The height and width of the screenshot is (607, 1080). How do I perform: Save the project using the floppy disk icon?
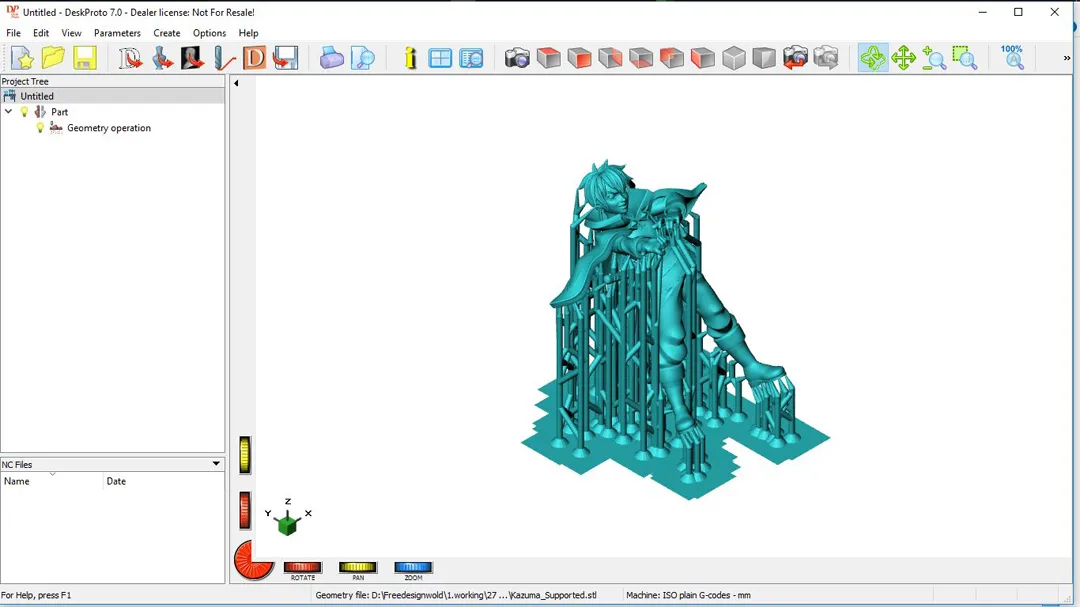[85, 58]
